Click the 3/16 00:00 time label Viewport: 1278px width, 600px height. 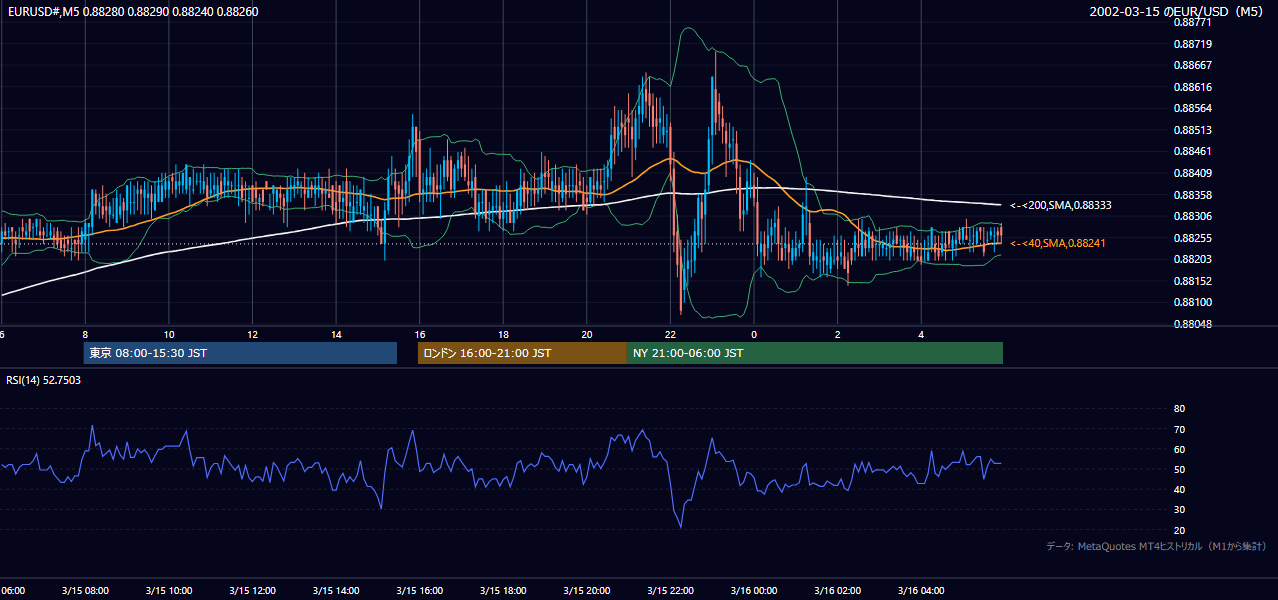[x=754, y=590]
